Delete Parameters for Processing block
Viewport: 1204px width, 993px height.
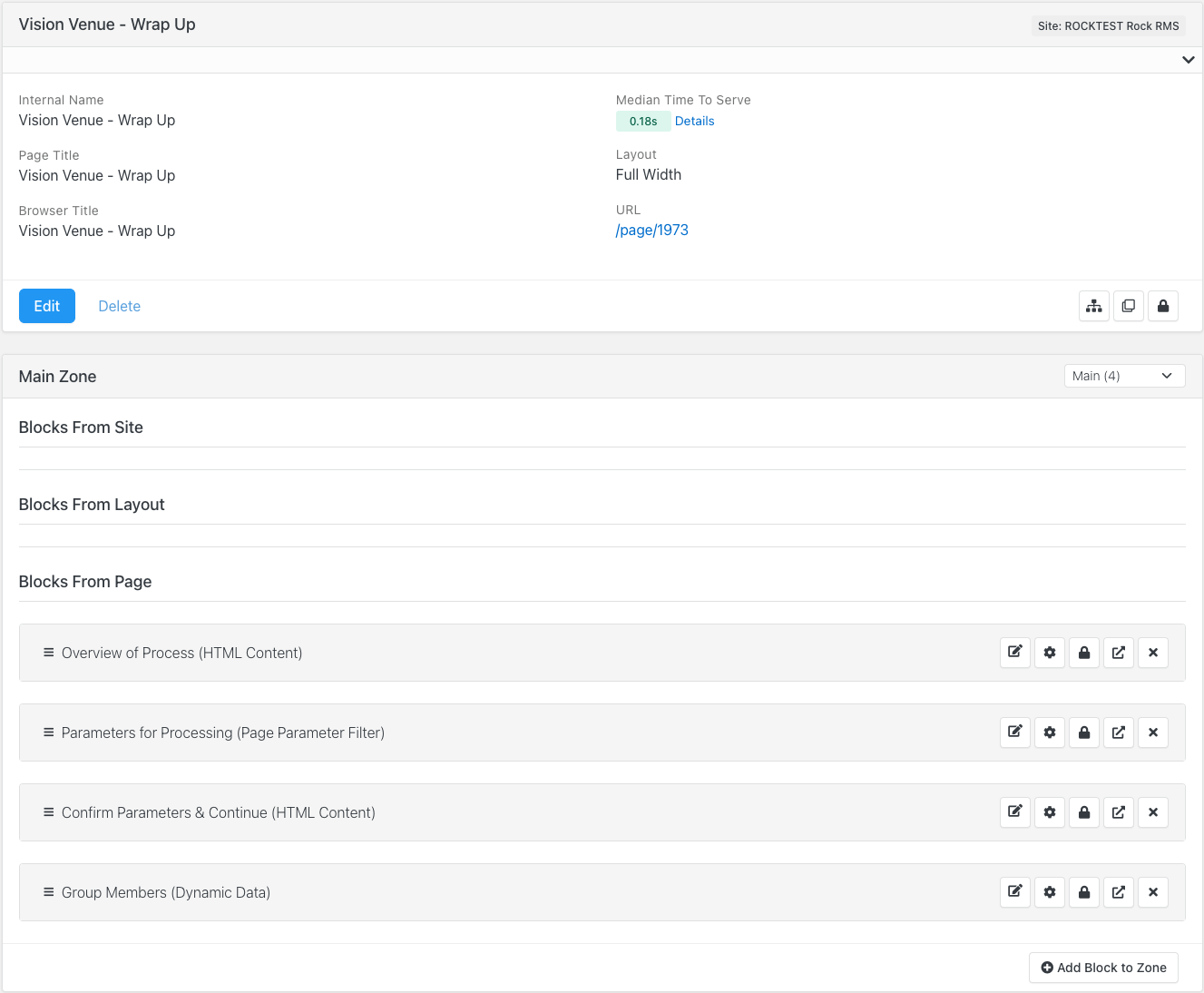point(1153,732)
